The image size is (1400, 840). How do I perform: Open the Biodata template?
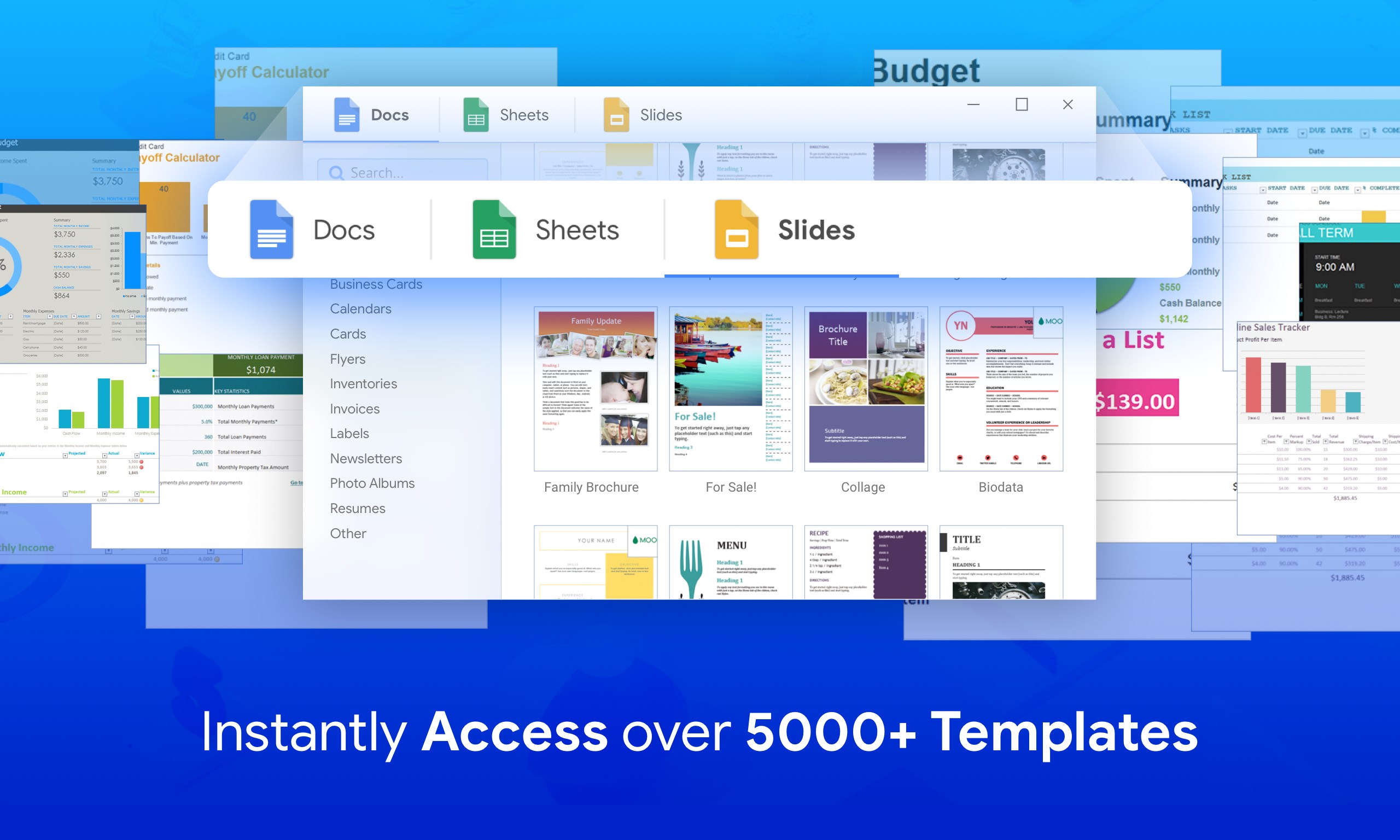tap(1001, 390)
